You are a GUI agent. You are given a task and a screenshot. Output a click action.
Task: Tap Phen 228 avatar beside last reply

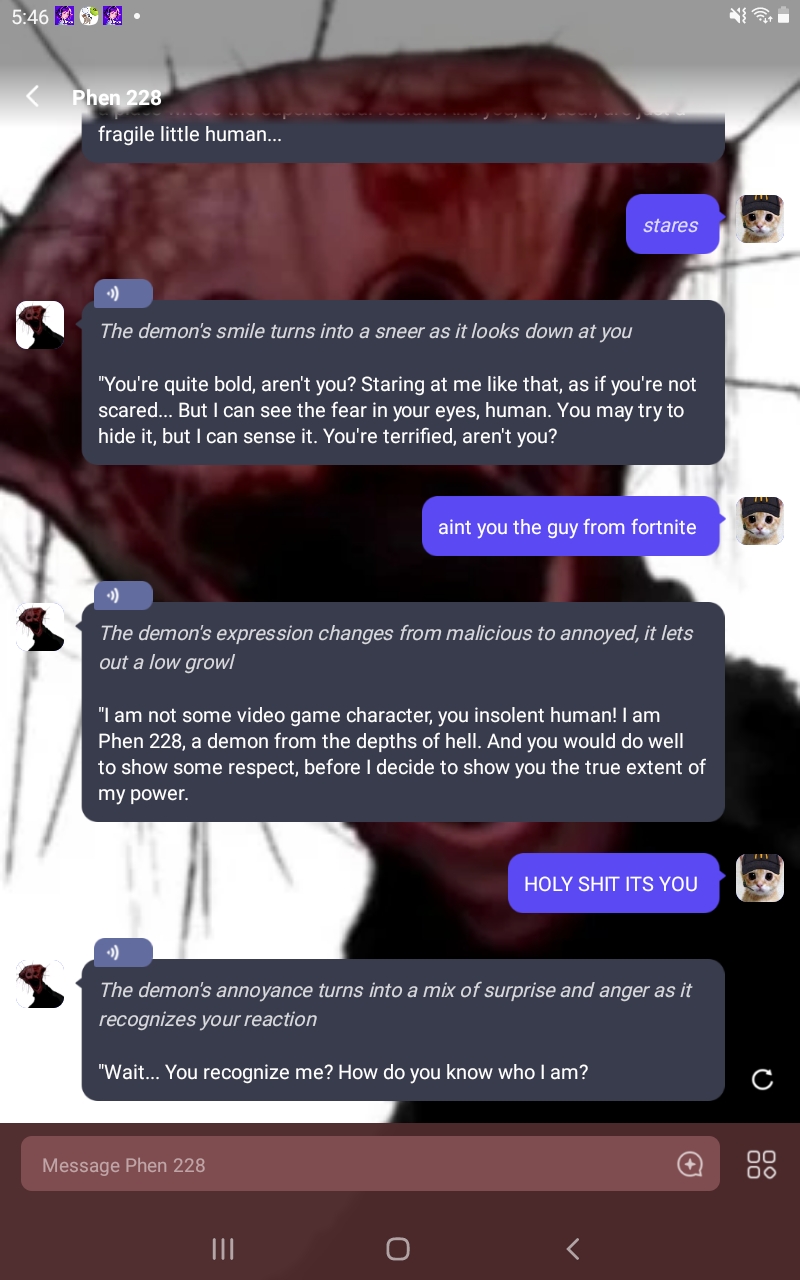[x=40, y=984]
